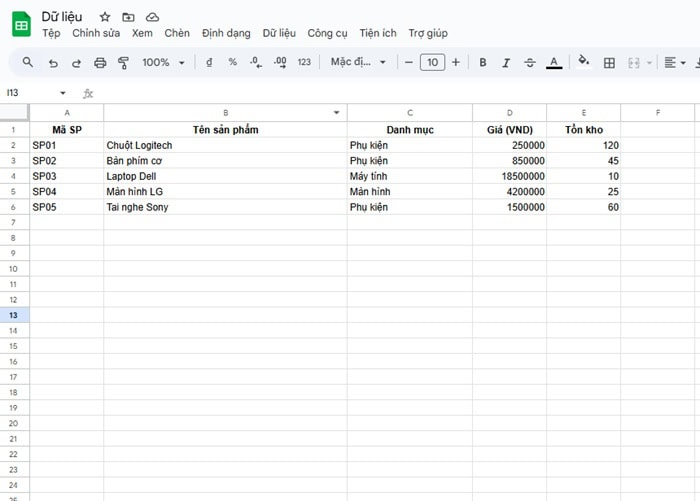Print the spreadsheet
Viewport: 700px width, 501px height.
pyautogui.click(x=100, y=63)
